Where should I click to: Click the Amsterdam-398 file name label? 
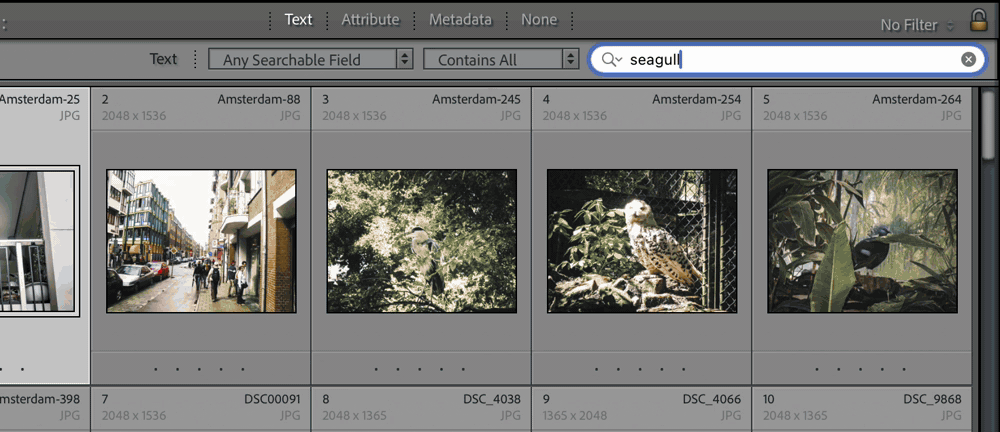(40, 399)
